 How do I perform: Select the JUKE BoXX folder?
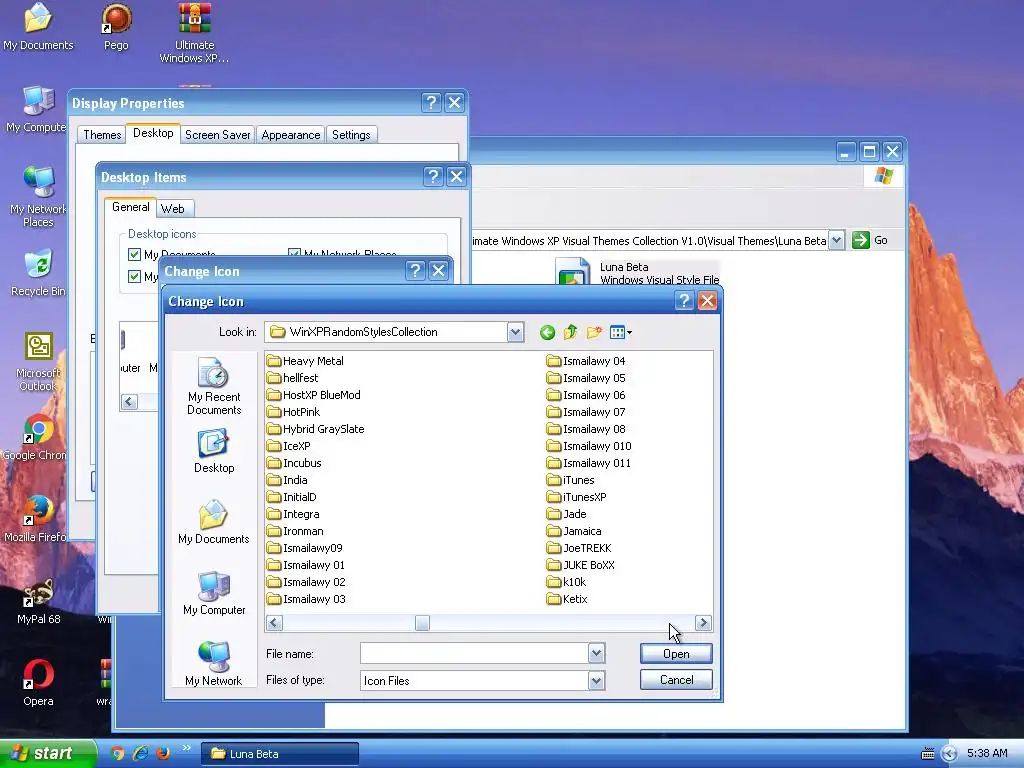(x=581, y=565)
